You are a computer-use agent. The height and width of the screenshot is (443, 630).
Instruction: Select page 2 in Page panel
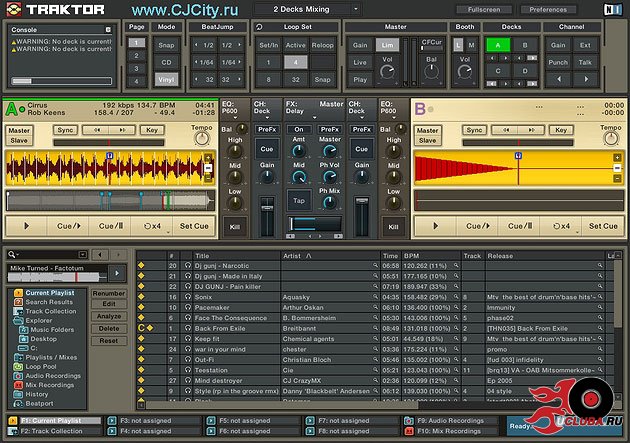136,55
